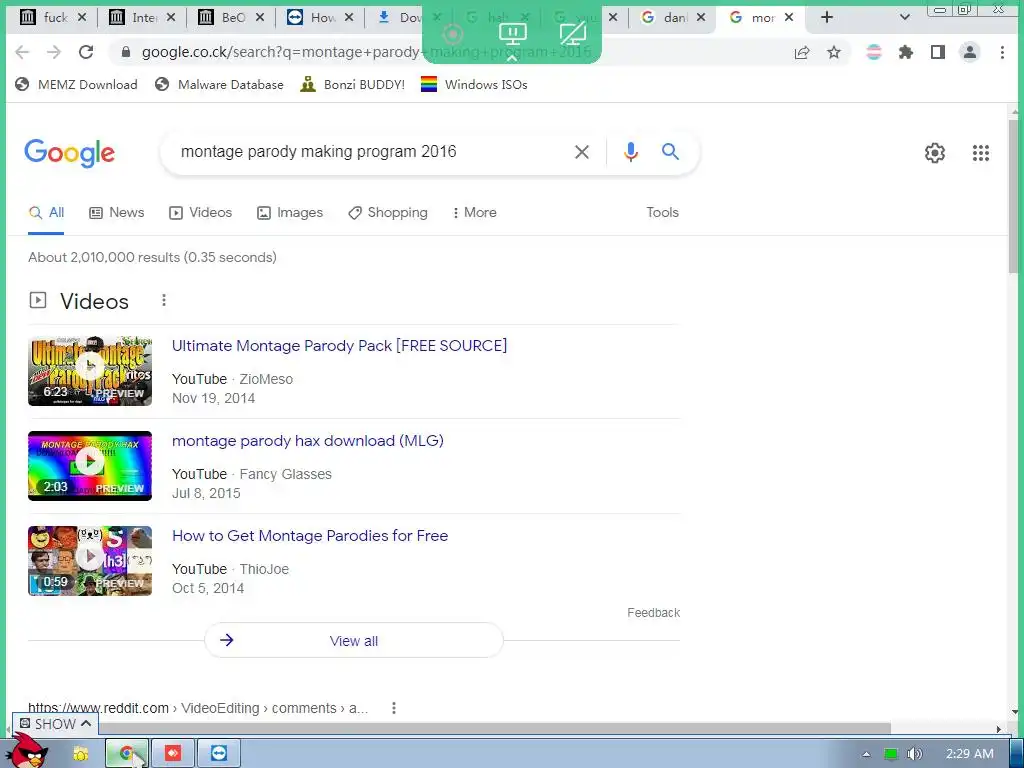Click the monitor icon in green toolbar

(512, 33)
